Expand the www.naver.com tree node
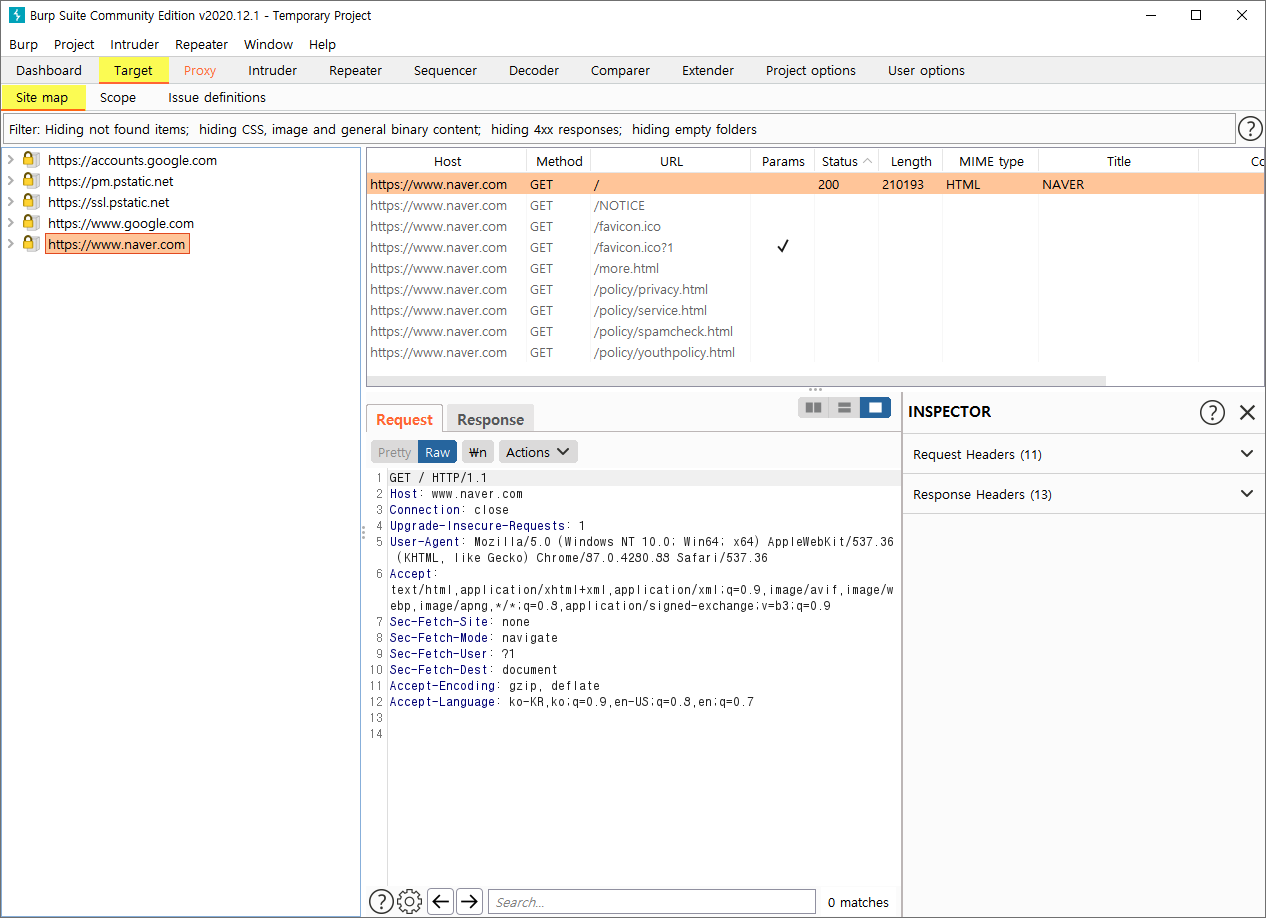Viewport: 1266px width, 918px height. pos(11,244)
